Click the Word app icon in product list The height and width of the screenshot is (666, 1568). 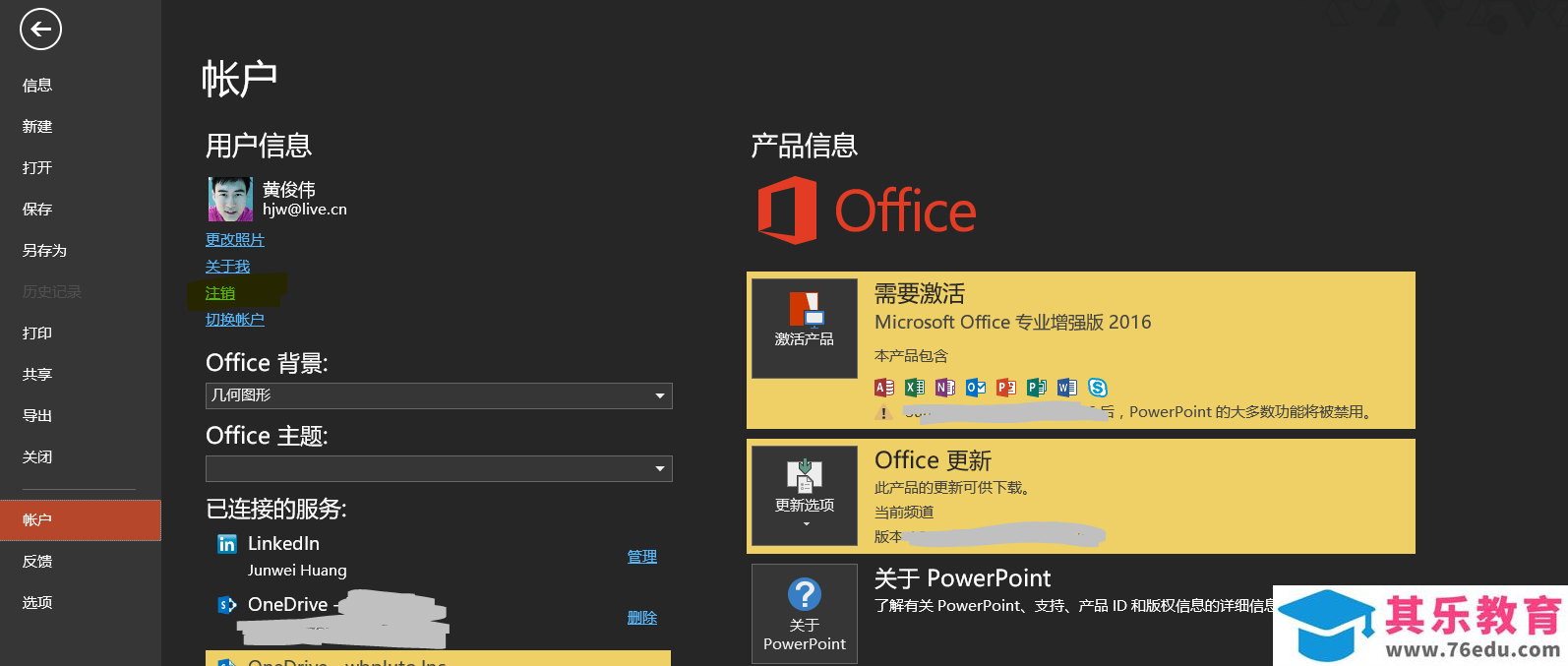coord(1067,388)
